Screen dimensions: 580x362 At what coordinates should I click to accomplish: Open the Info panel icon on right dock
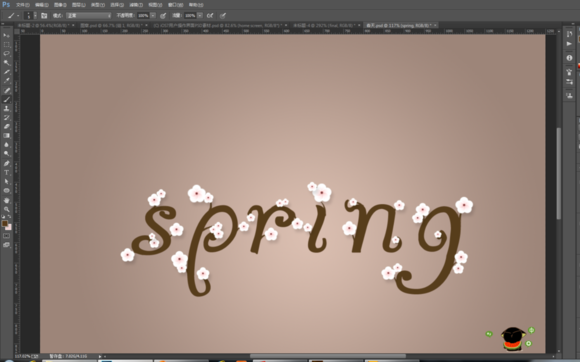(569, 58)
